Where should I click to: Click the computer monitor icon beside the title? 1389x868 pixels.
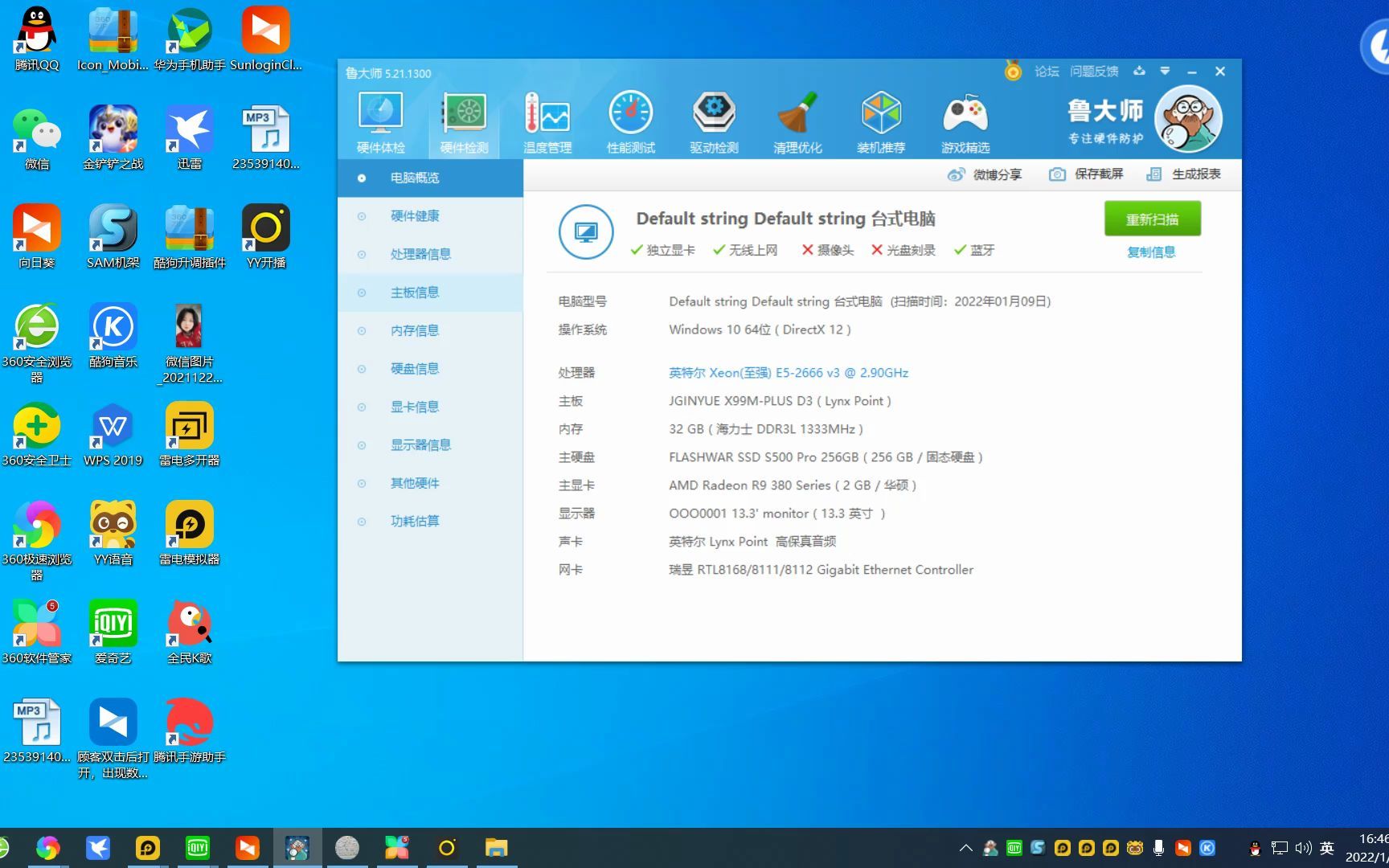click(x=586, y=231)
